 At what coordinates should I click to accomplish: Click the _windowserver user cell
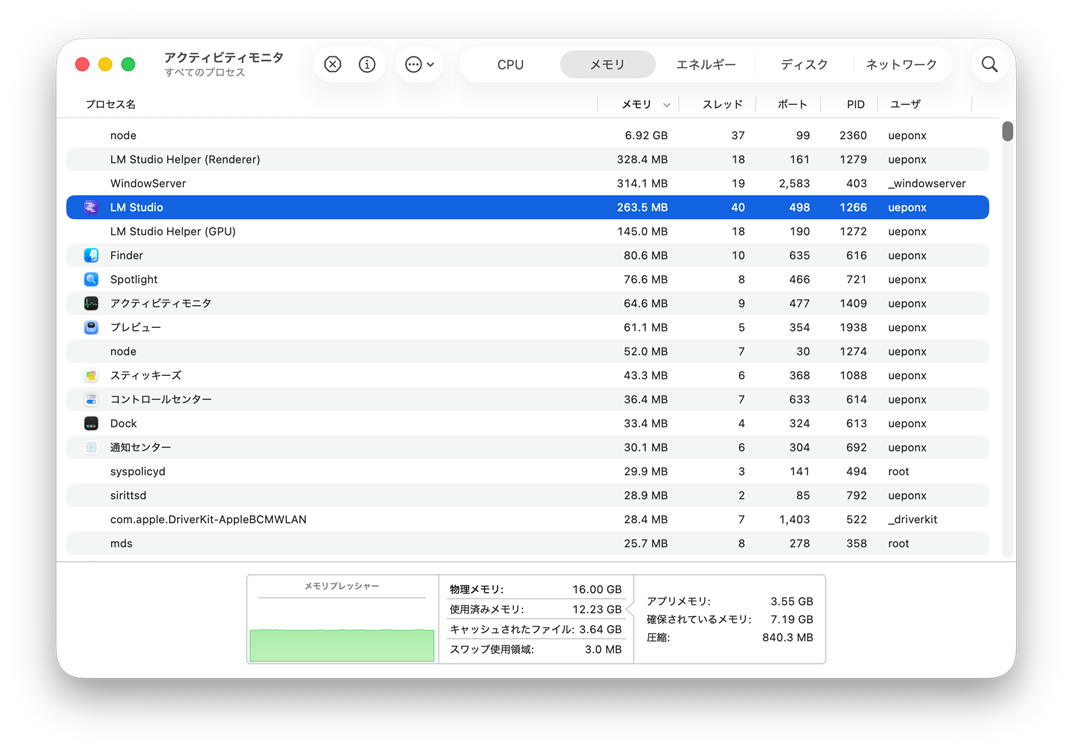[x=926, y=183]
